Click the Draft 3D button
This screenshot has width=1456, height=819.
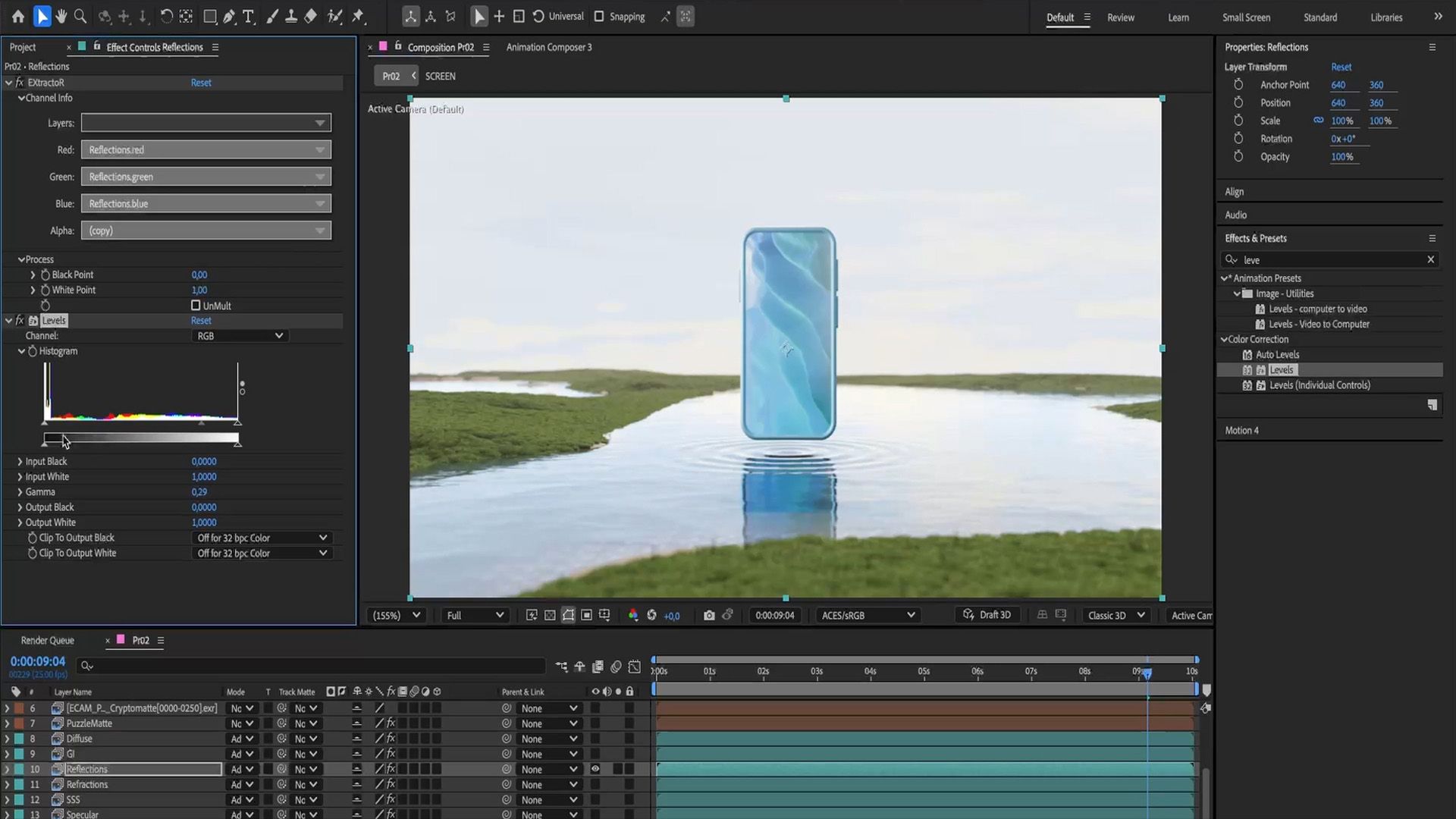point(987,615)
